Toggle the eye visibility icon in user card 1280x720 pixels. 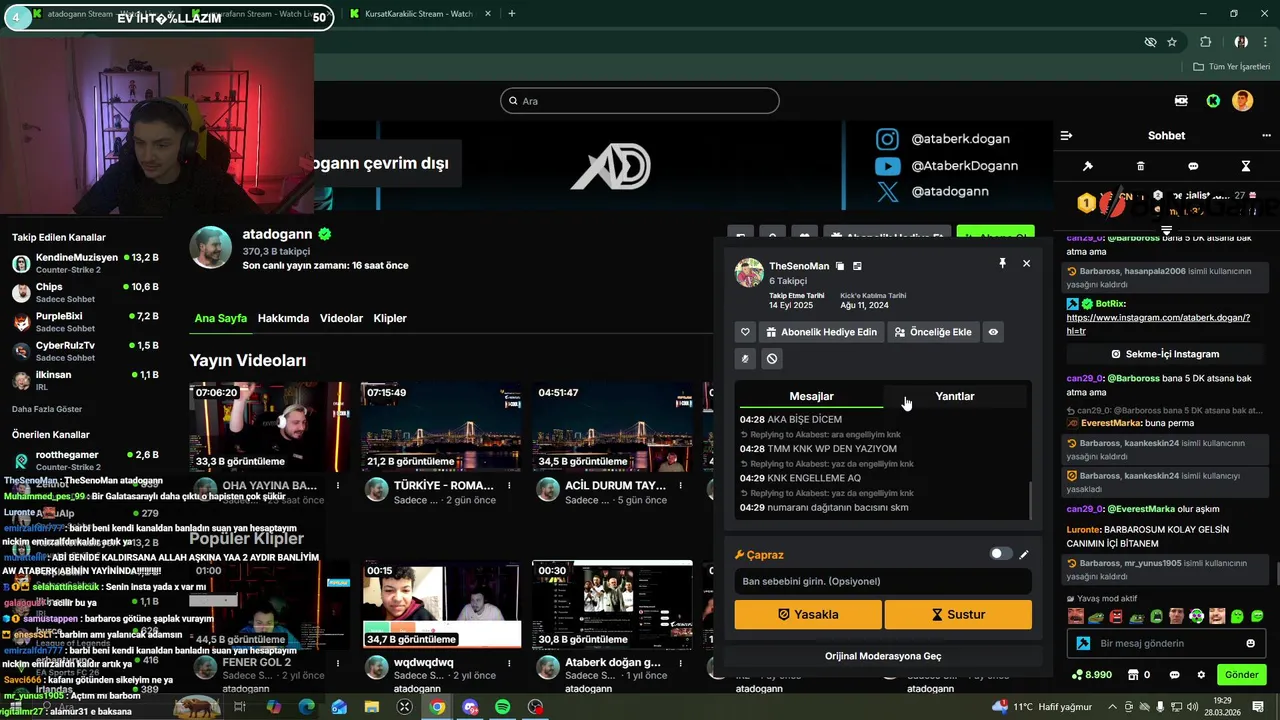click(993, 332)
